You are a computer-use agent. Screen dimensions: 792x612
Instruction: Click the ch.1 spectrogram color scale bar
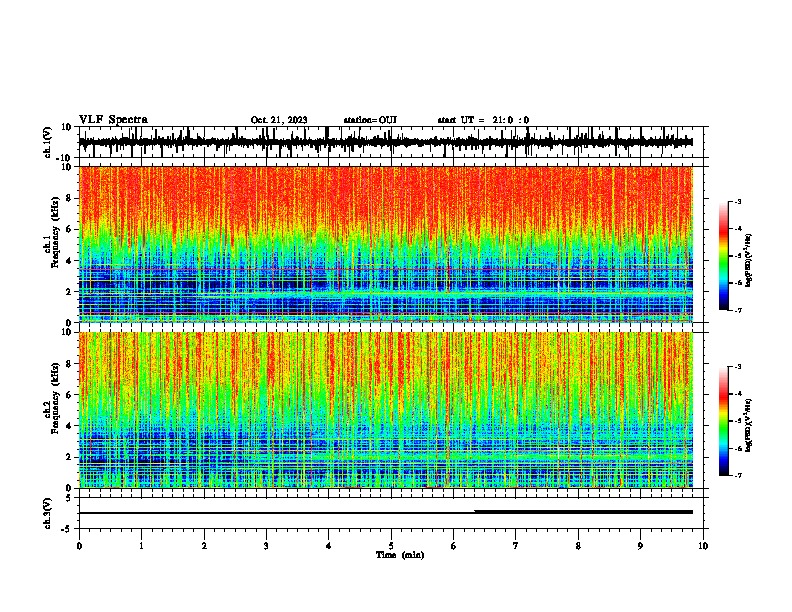[723, 256]
